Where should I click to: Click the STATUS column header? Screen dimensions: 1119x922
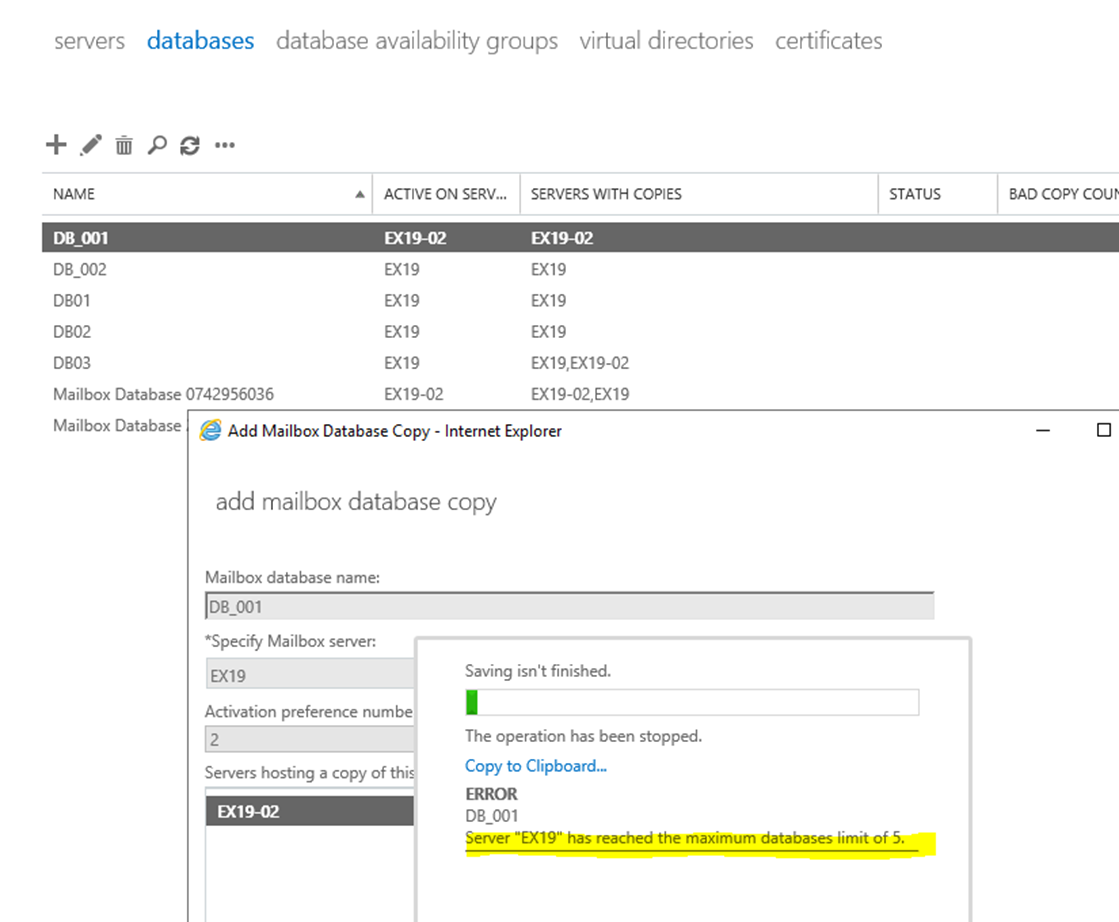(937, 194)
